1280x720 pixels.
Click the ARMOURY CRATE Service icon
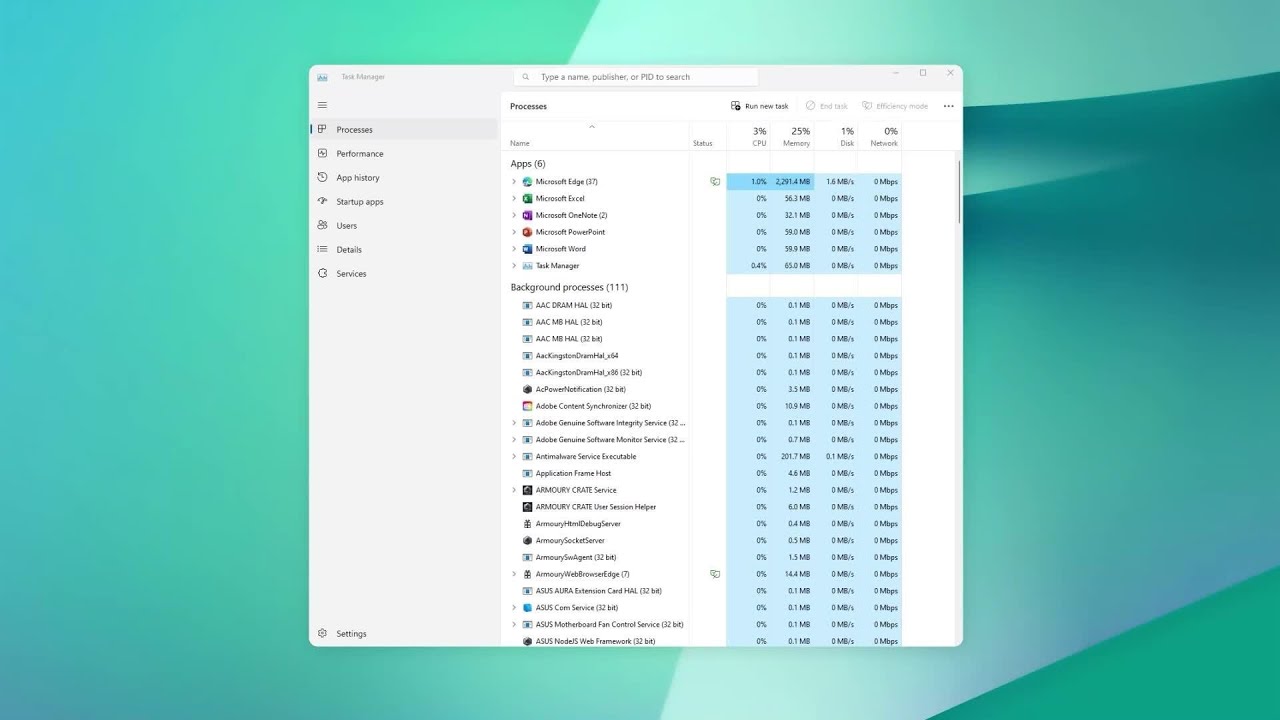point(527,490)
